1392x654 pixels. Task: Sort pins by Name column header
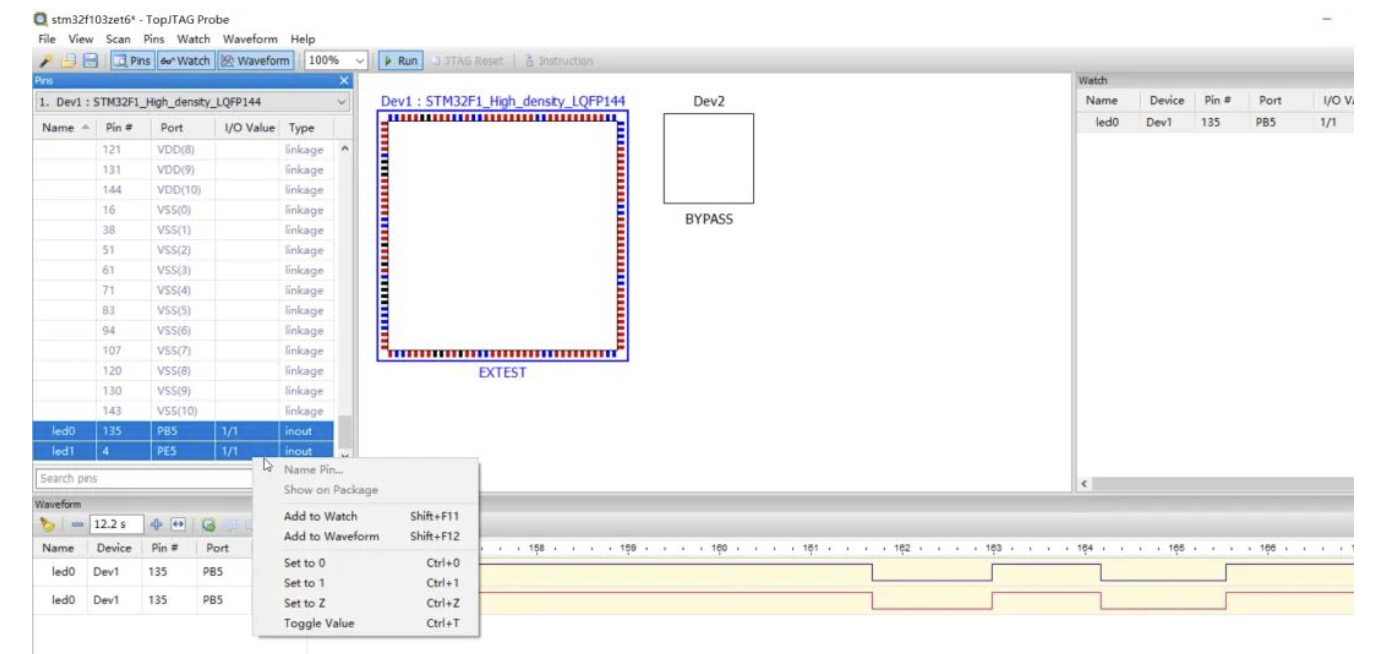point(58,128)
